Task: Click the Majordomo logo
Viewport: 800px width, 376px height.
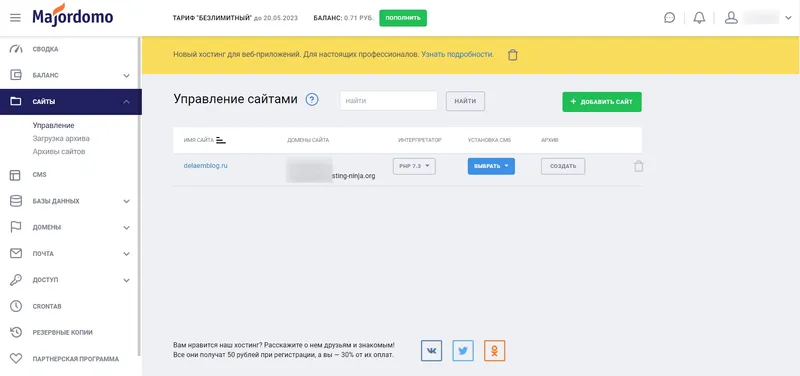Action: point(73,15)
